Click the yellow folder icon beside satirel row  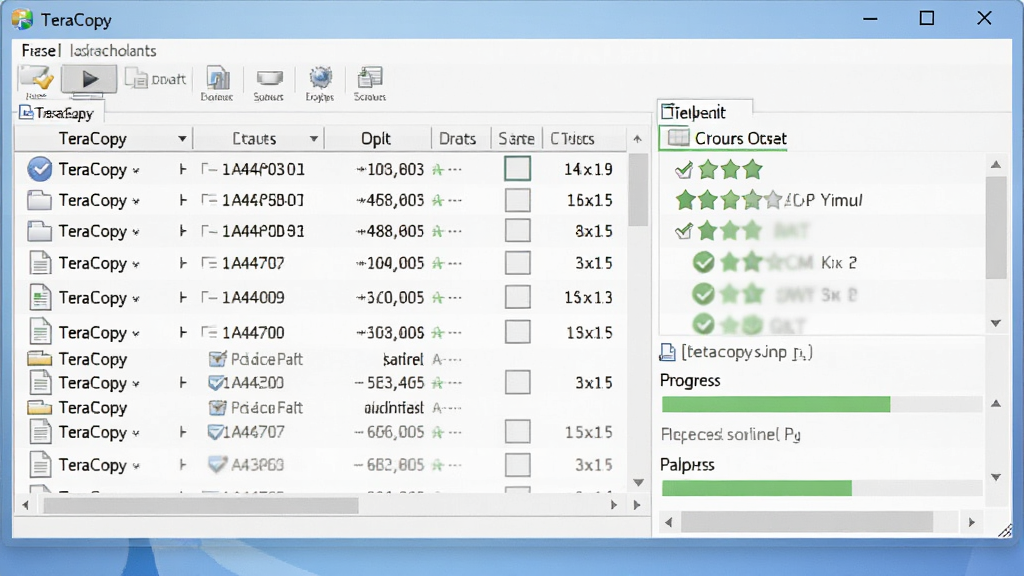coord(39,359)
